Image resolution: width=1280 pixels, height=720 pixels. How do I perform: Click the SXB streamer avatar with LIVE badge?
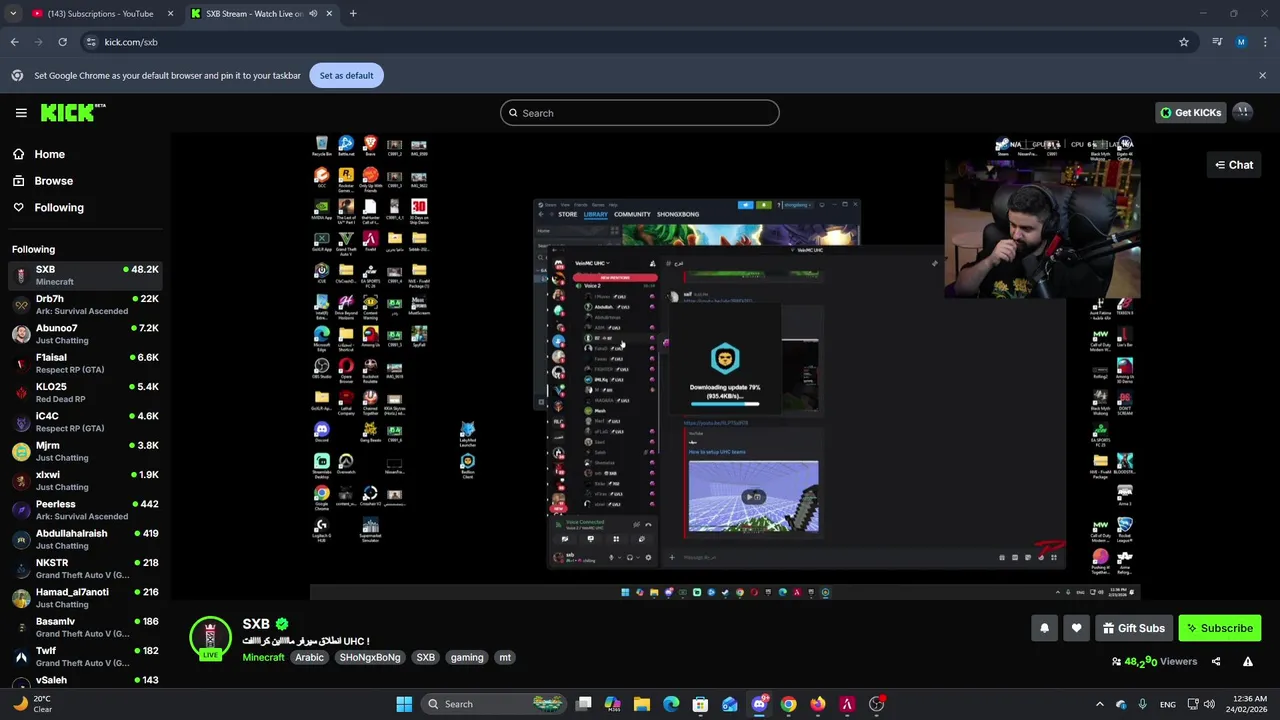click(210, 638)
